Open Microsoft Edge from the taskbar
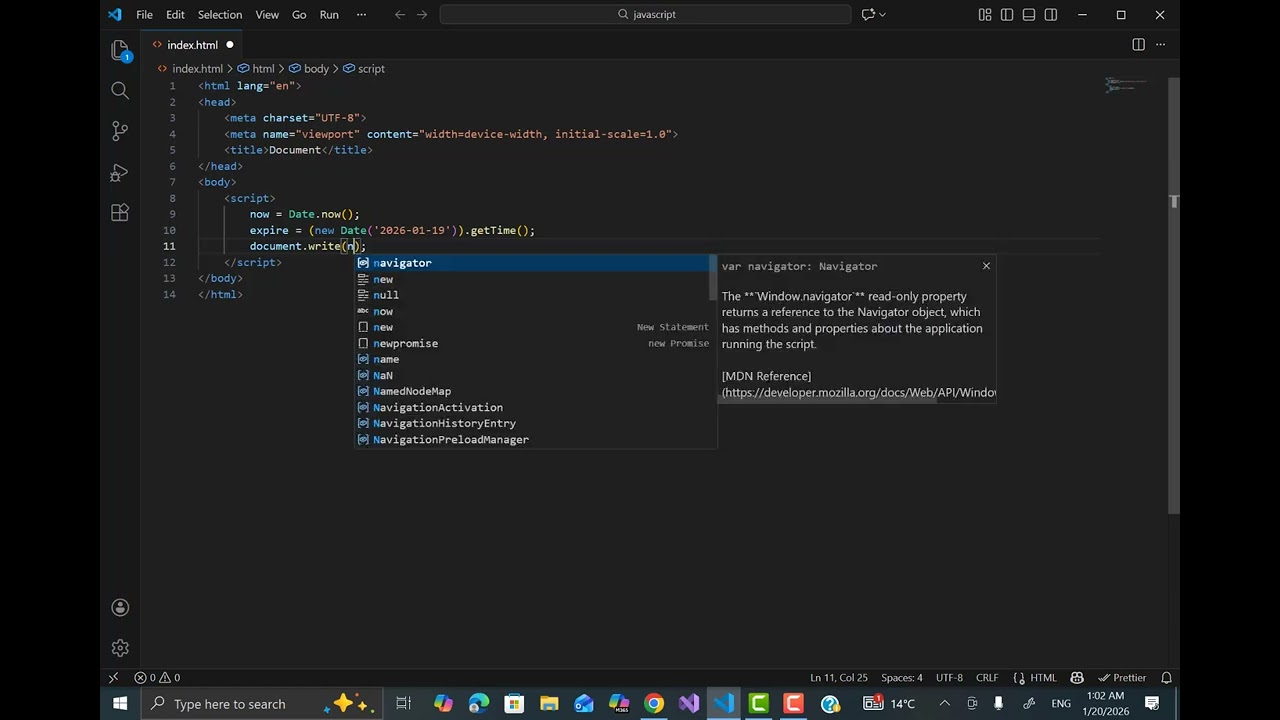Image resolution: width=1280 pixels, height=720 pixels. [x=479, y=704]
